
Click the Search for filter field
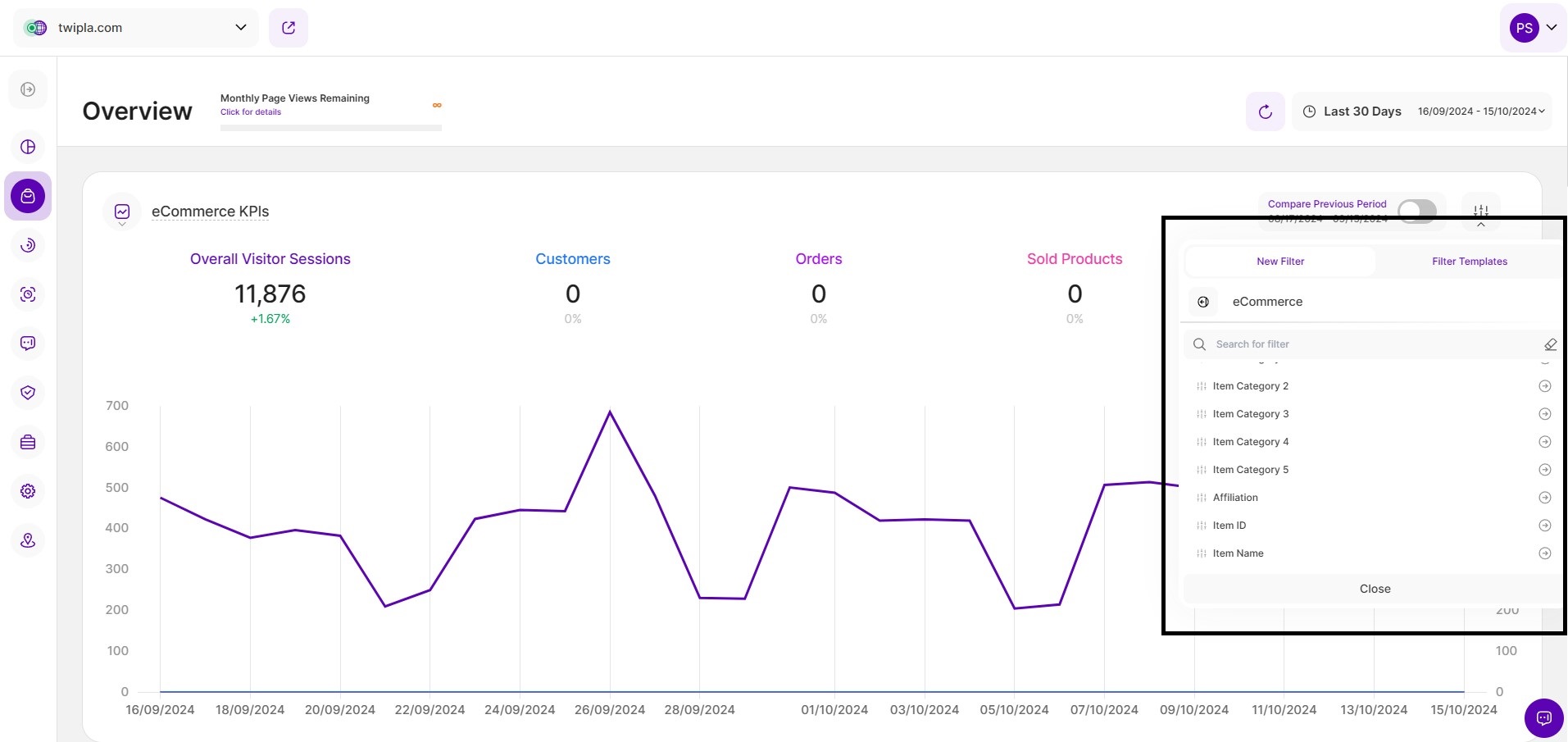(1369, 344)
